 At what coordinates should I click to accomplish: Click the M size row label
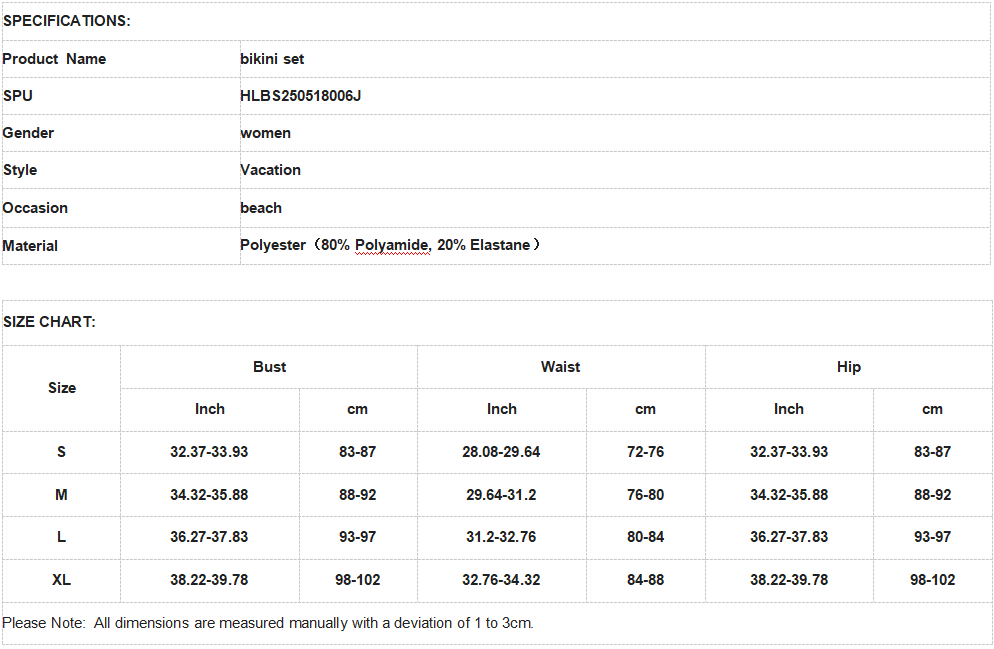click(x=61, y=495)
